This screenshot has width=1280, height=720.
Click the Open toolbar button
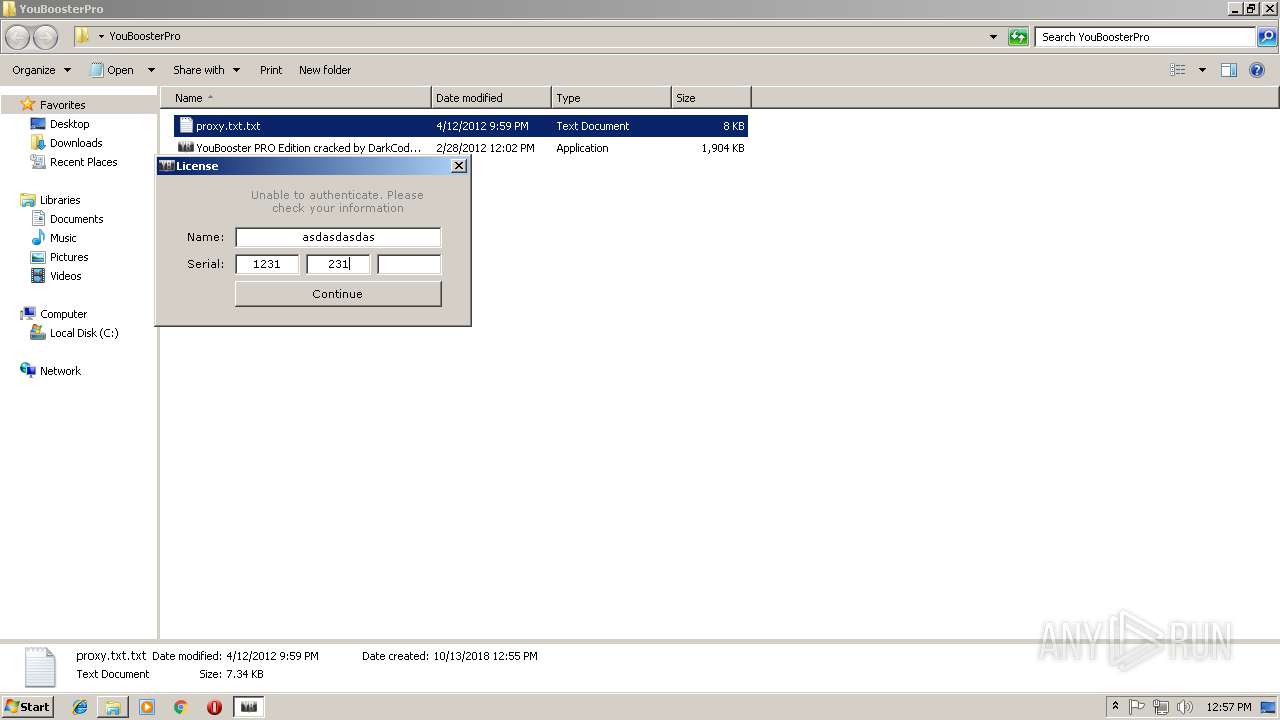[x=113, y=70]
